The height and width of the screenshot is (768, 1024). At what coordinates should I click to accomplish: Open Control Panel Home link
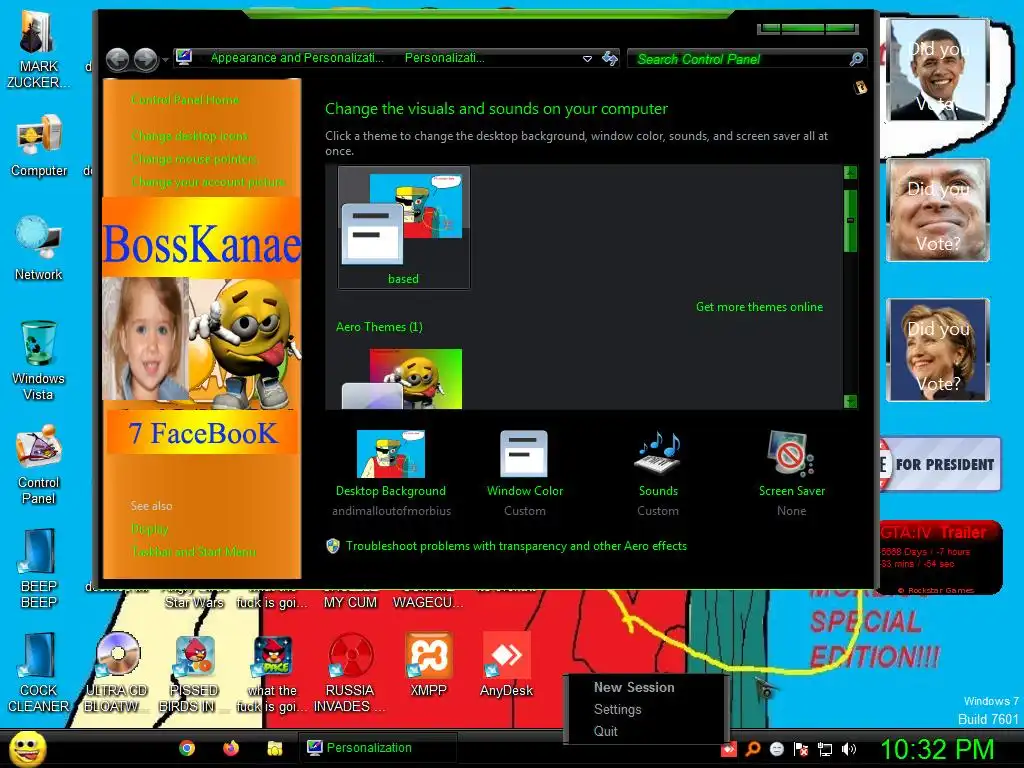pos(185,99)
